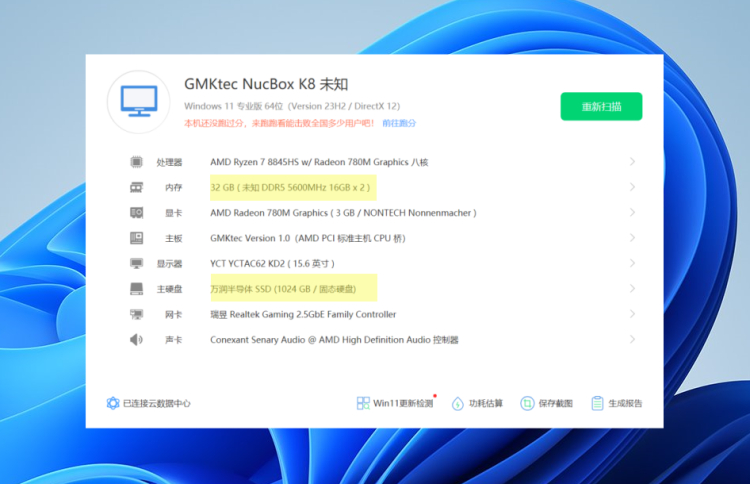Select the AMD Radeon 780M Graphics text
The image size is (750, 484).
click(x=343, y=213)
